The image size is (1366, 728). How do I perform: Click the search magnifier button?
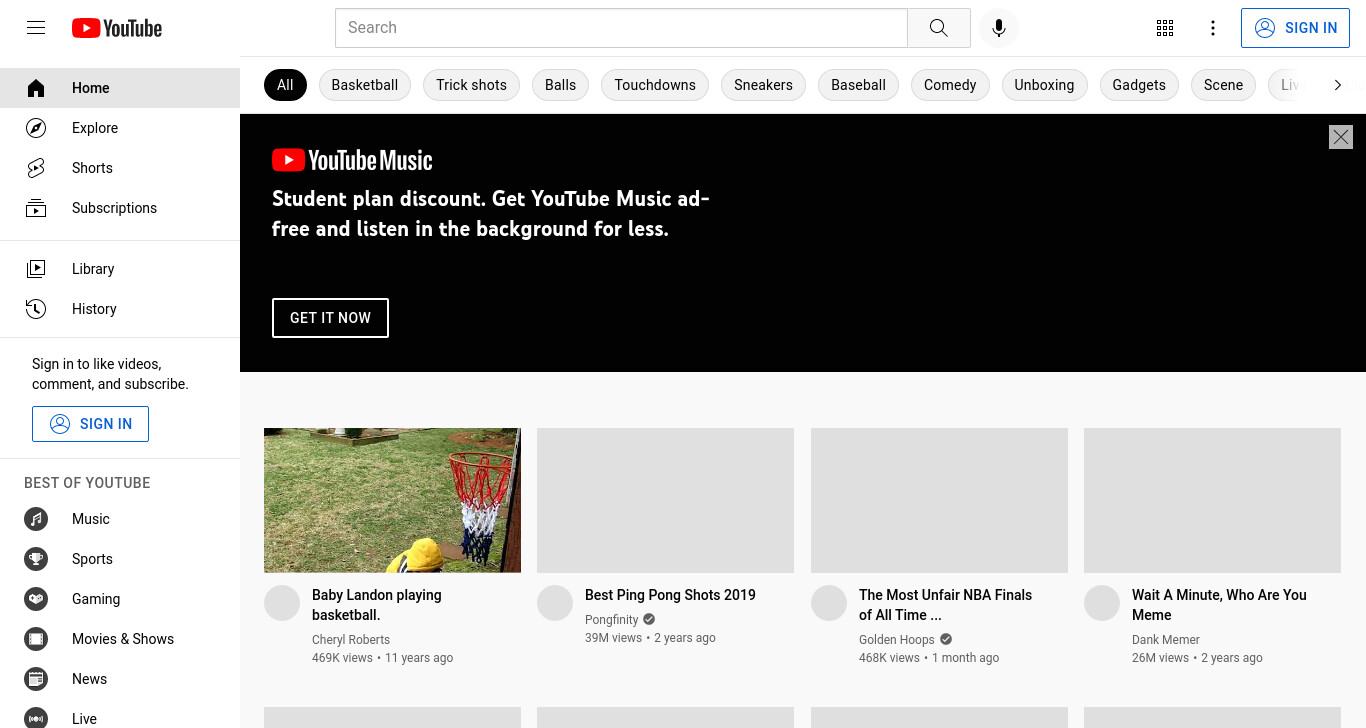[x=938, y=28]
